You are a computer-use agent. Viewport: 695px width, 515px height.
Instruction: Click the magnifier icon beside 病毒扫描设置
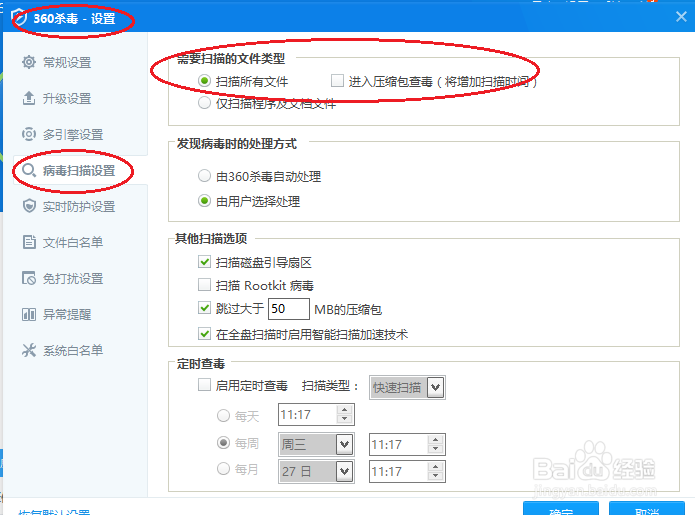coord(29,170)
